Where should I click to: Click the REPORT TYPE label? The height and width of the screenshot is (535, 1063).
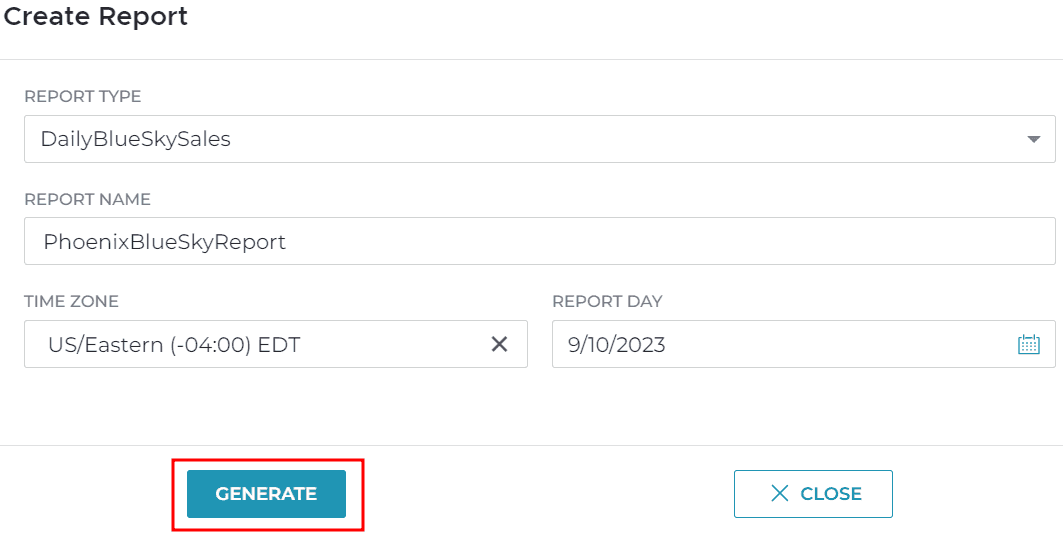[x=83, y=97]
